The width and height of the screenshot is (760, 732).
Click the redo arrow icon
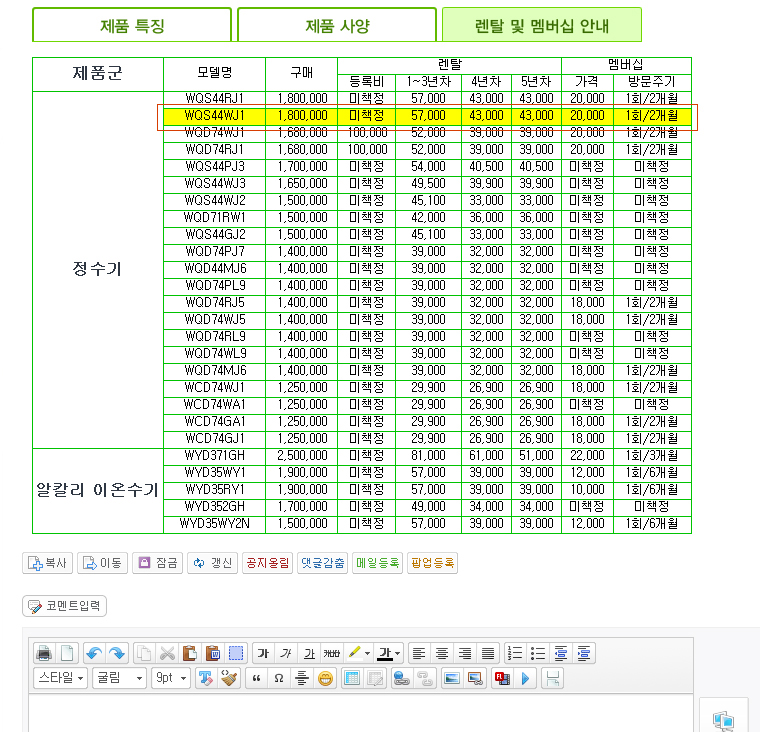pyautogui.click(x=118, y=653)
